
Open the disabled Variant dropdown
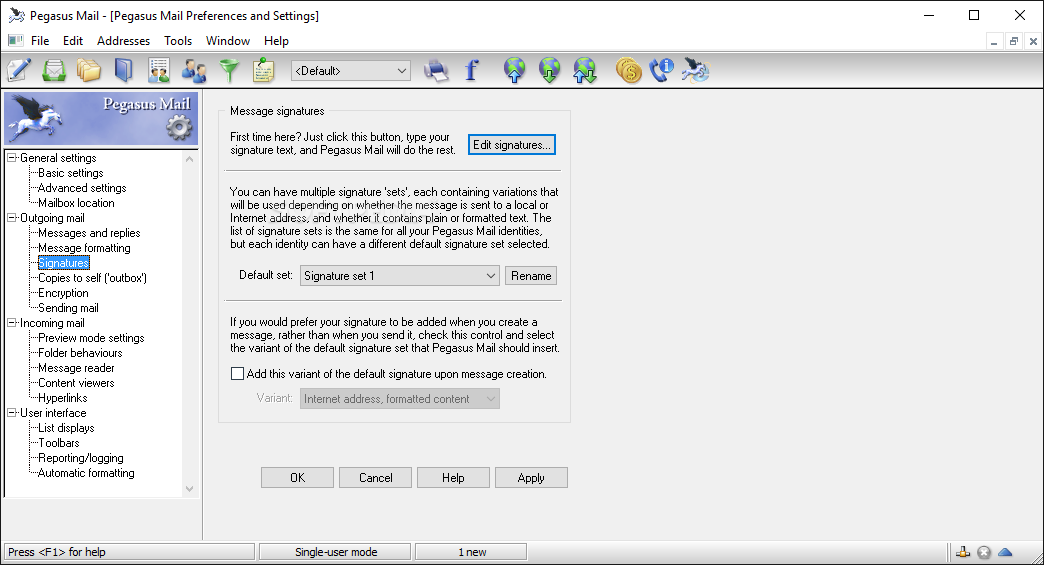pyautogui.click(x=399, y=399)
